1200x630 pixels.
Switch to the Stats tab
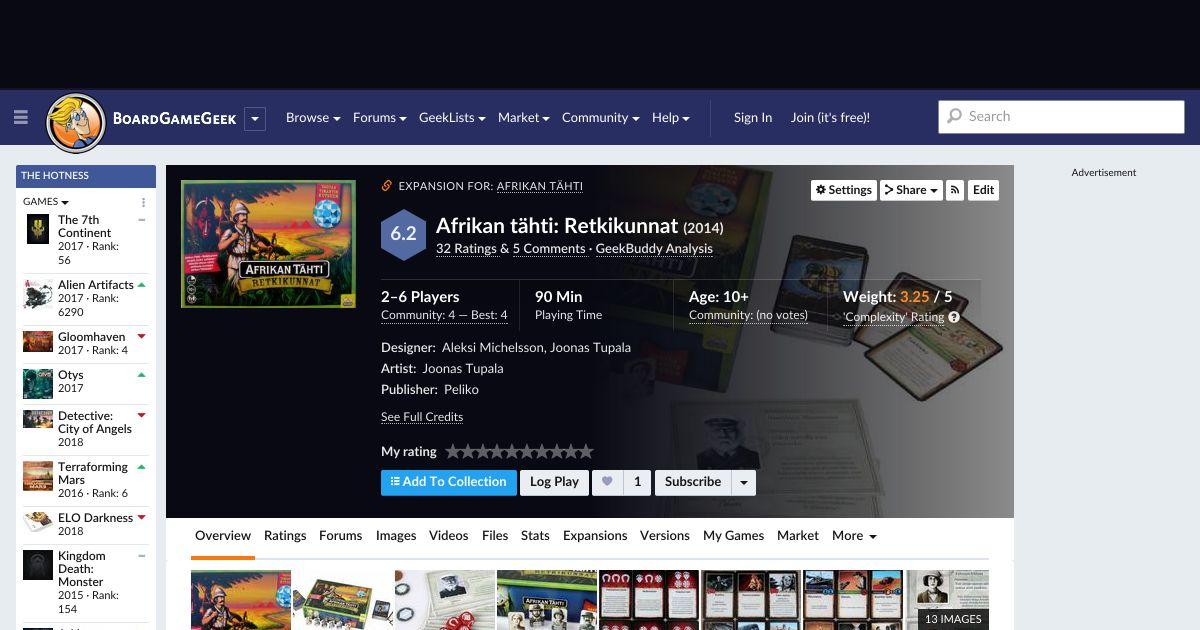click(535, 536)
